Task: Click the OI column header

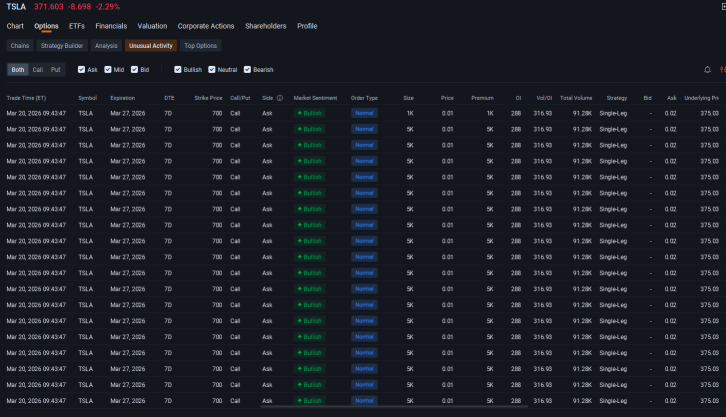Action: click(518, 98)
